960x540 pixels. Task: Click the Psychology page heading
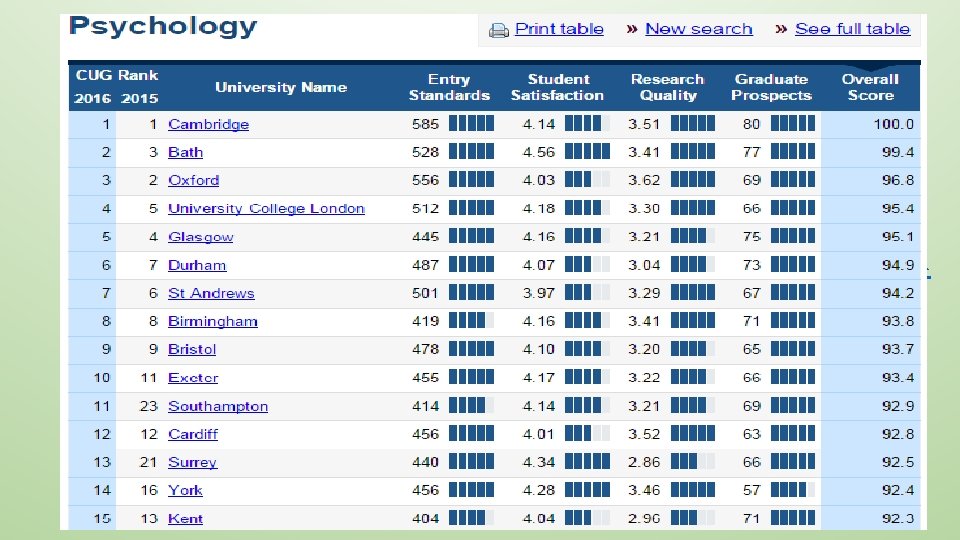coord(163,27)
